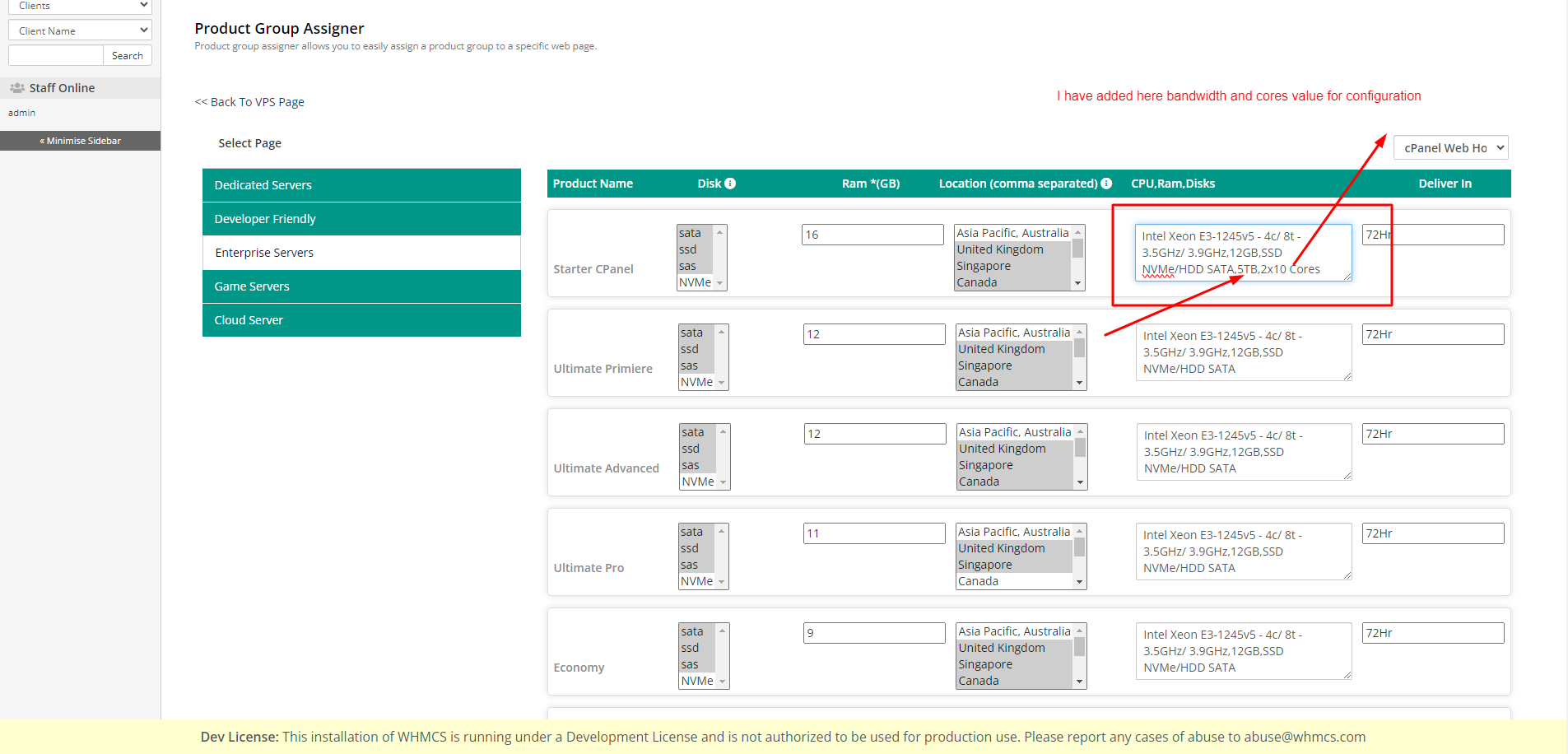1568x754 pixels.
Task: Choose United Kingdom location for Ultimate Pro
Action: coord(1001,548)
